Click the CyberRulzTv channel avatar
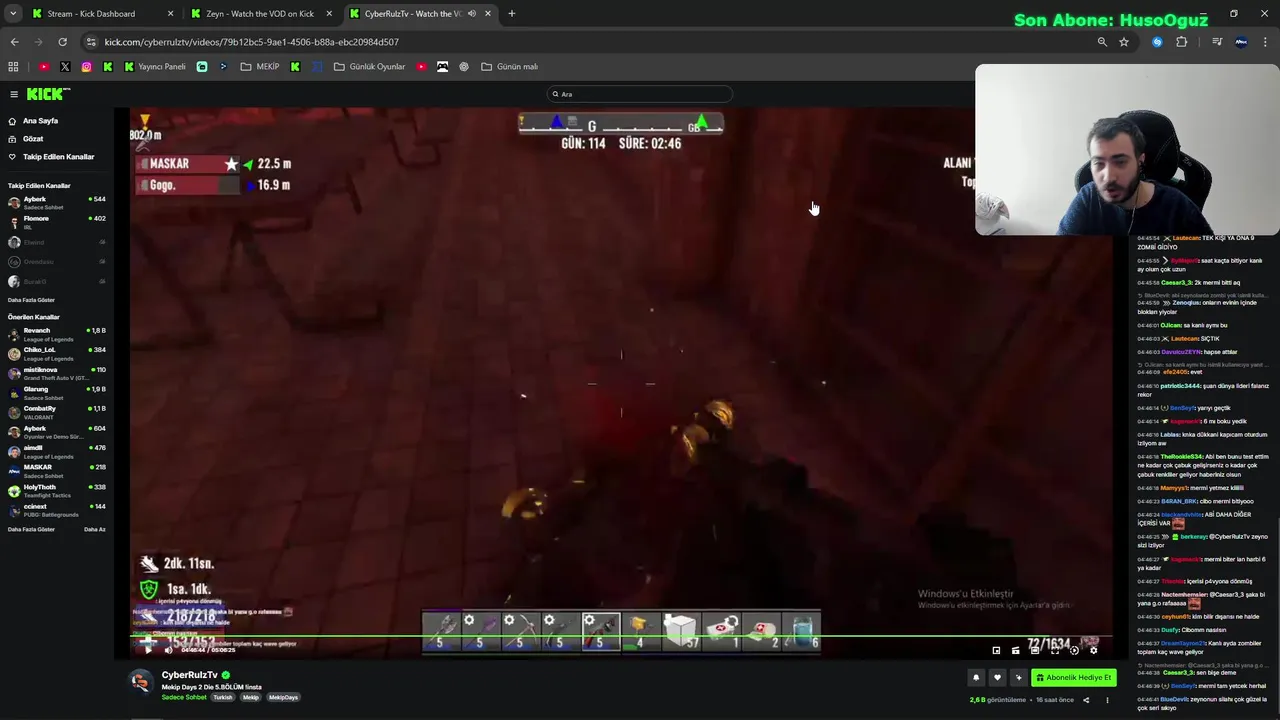 (142, 681)
